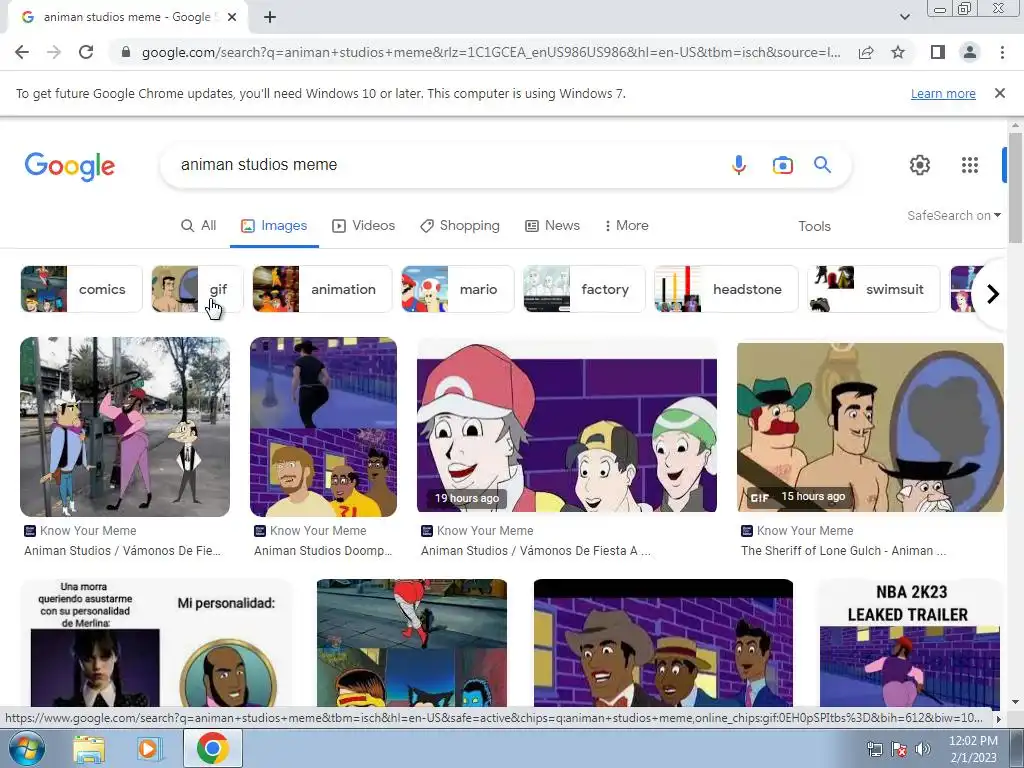Start voice search with the microphone icon
Screen dimensions: 1024x768
(739, 165)
